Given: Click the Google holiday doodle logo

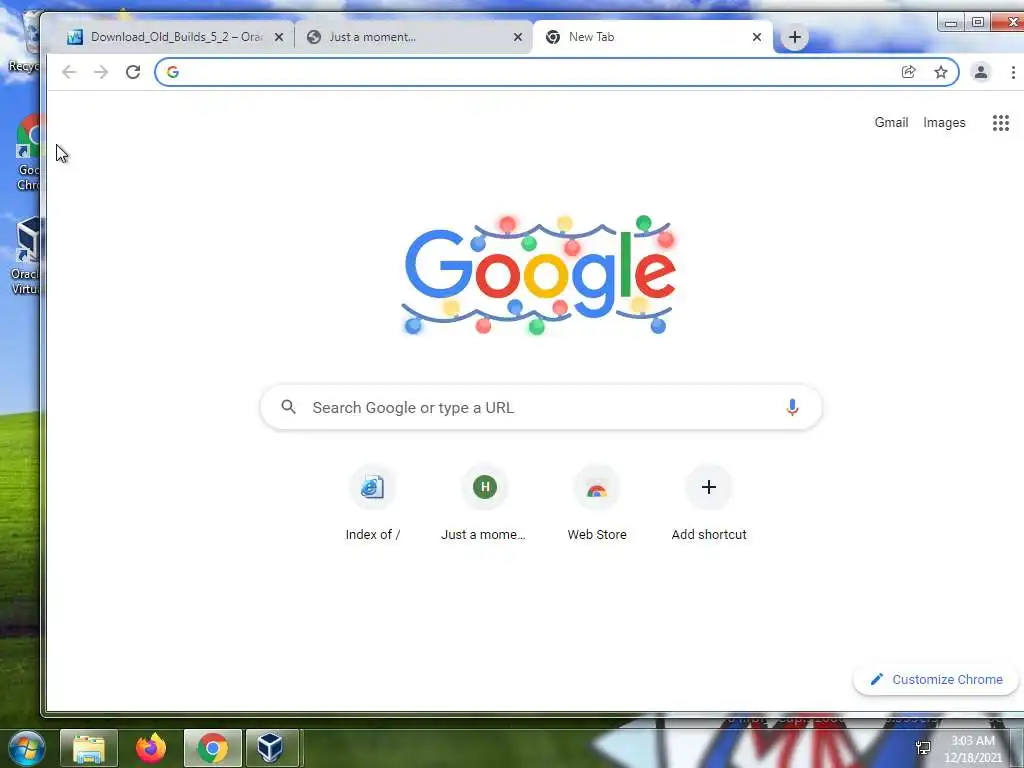Looking at the screenshot, I should click(539, 274).
